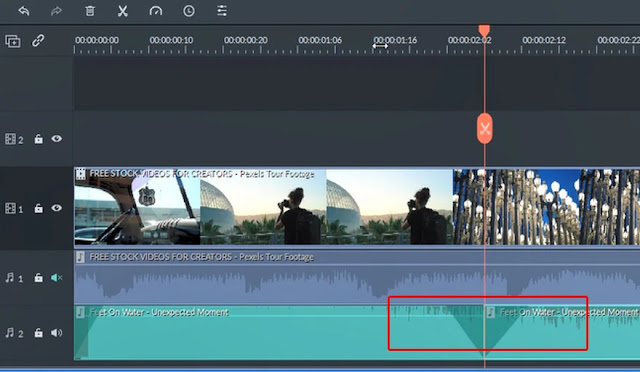Select first Feet On Water audio clip

point(279,333)
